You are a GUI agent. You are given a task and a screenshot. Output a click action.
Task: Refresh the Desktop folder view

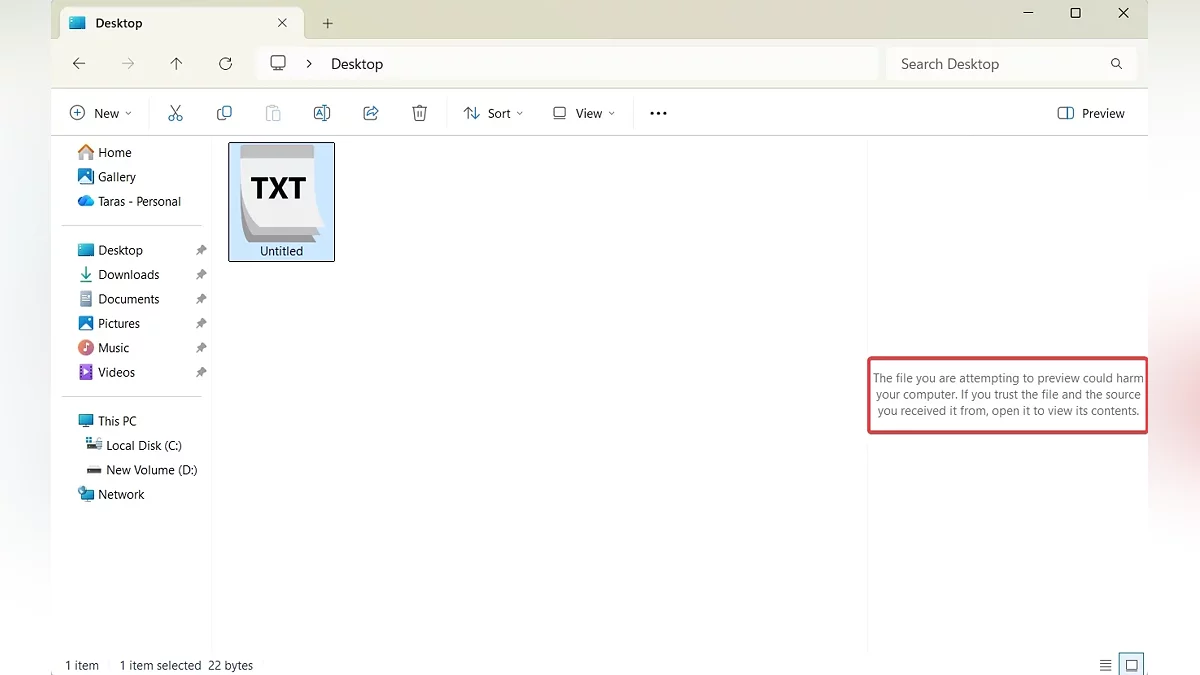tap(225, 64)
